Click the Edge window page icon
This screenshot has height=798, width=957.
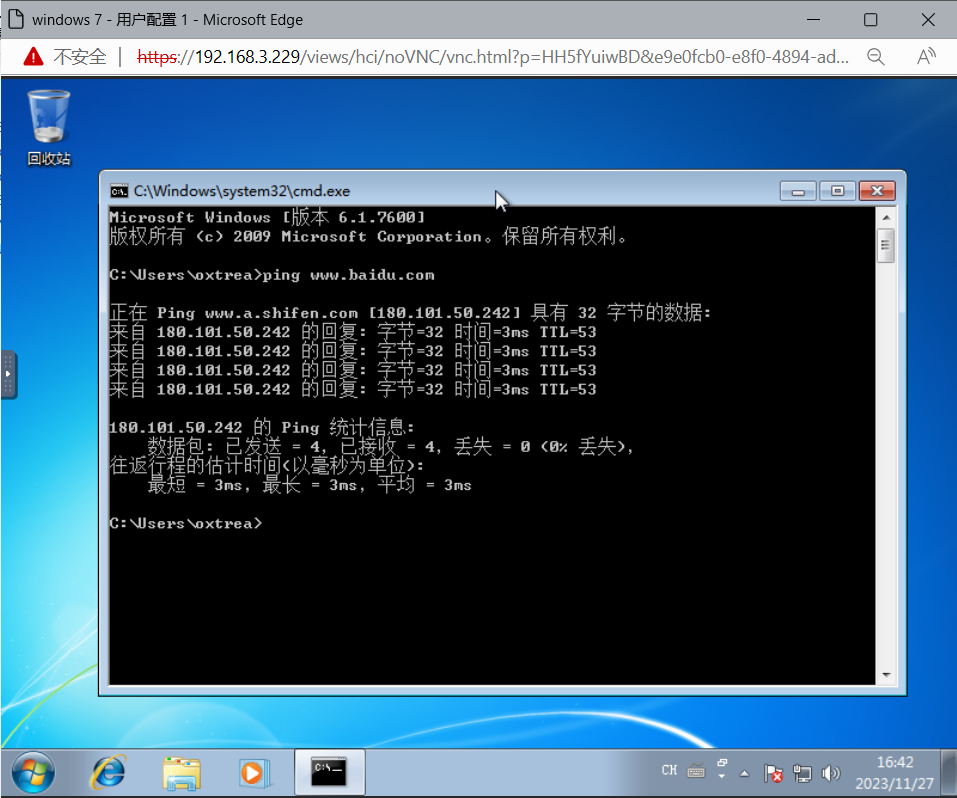tap(16, 20)
